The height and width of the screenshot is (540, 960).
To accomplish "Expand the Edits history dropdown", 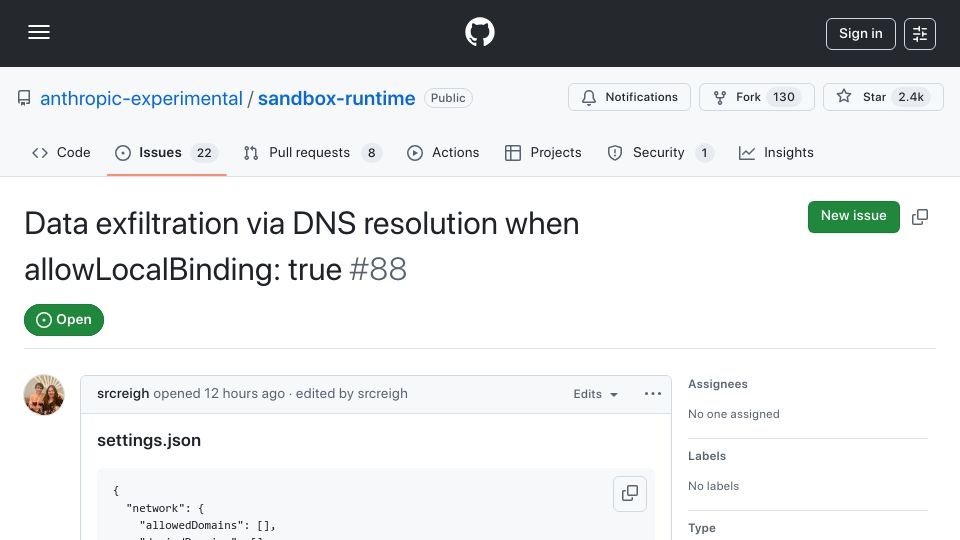I will (x=595, y=394).
